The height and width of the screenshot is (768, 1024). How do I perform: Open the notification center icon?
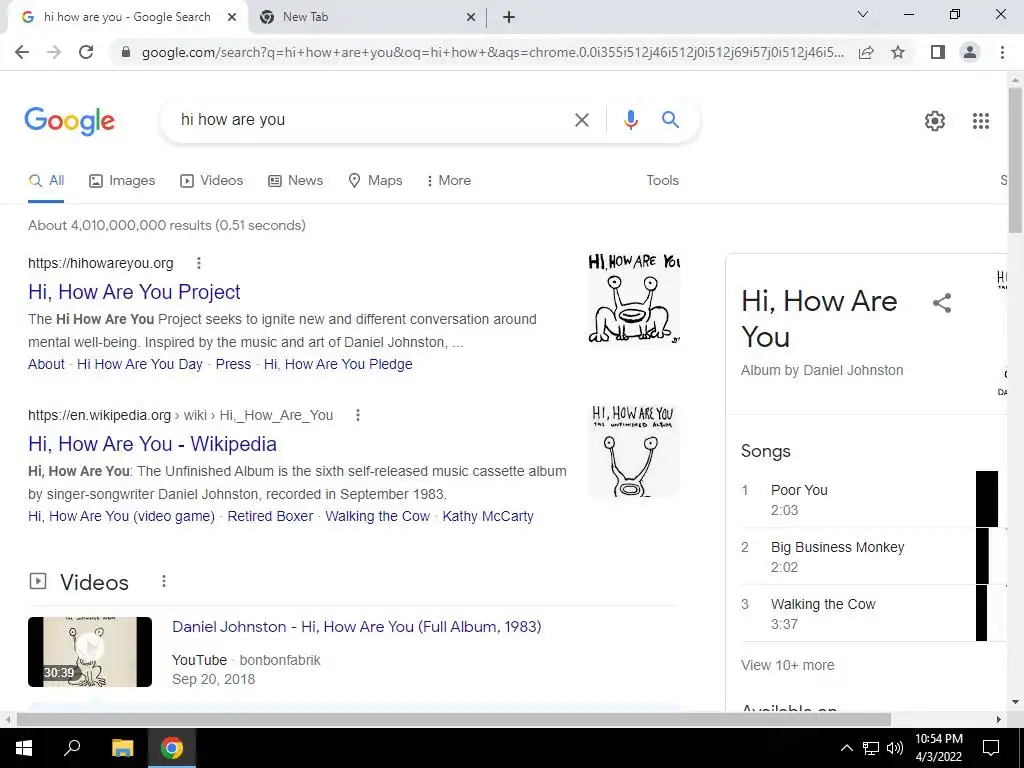tap(991, 748)
